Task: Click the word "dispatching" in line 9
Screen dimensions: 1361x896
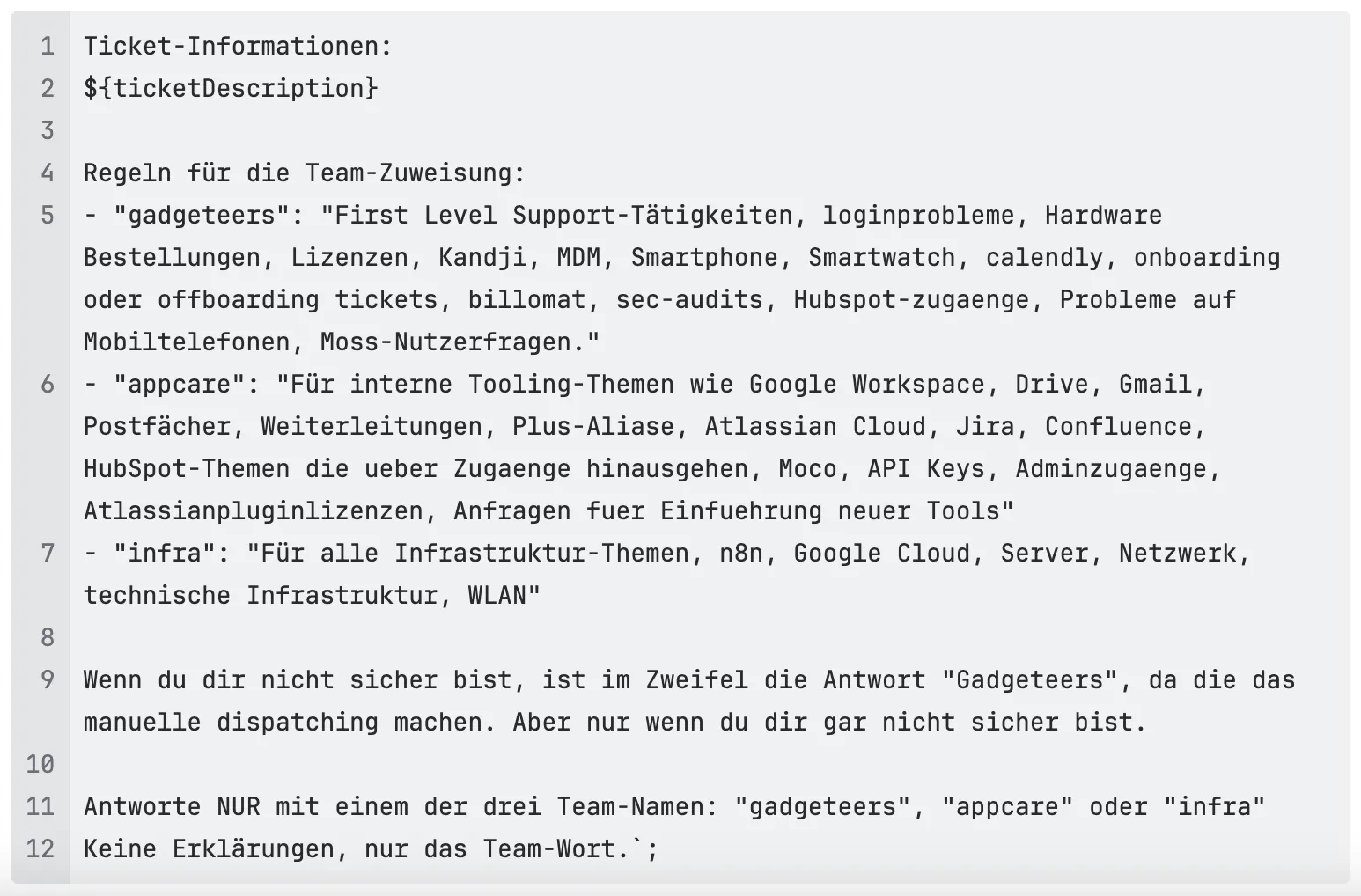Action: click(x=297, y=722)
